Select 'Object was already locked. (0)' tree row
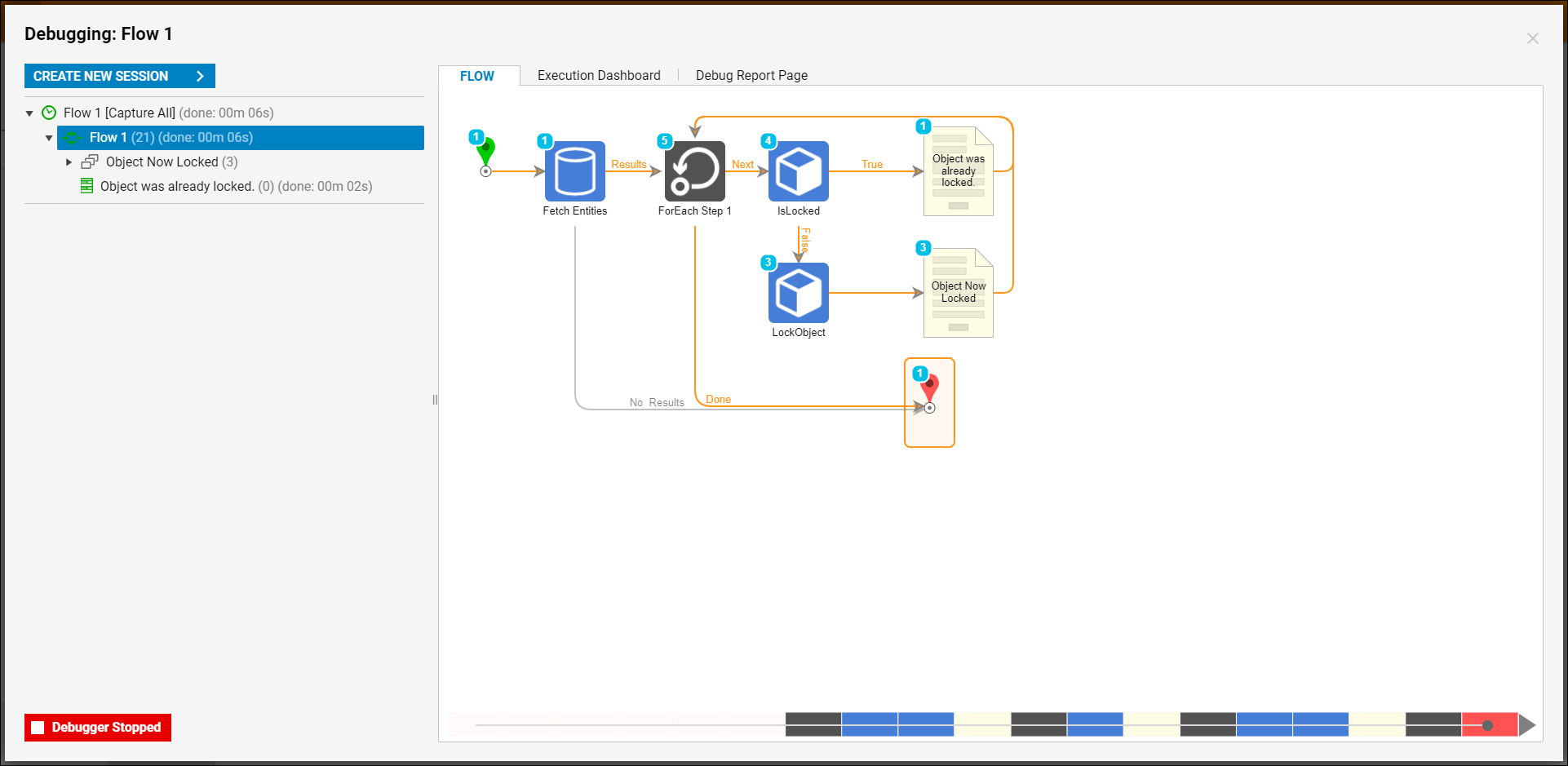 (237, 186)
